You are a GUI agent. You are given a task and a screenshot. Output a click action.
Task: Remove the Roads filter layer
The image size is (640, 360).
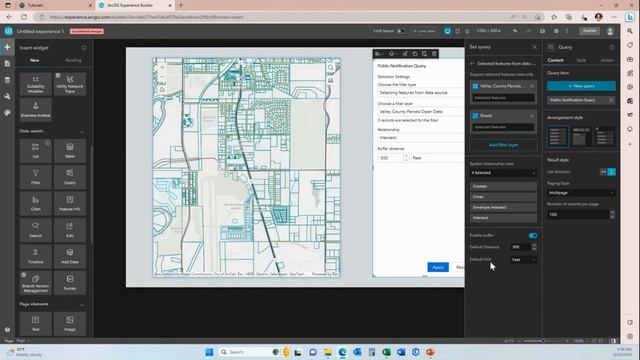point(532,116)
